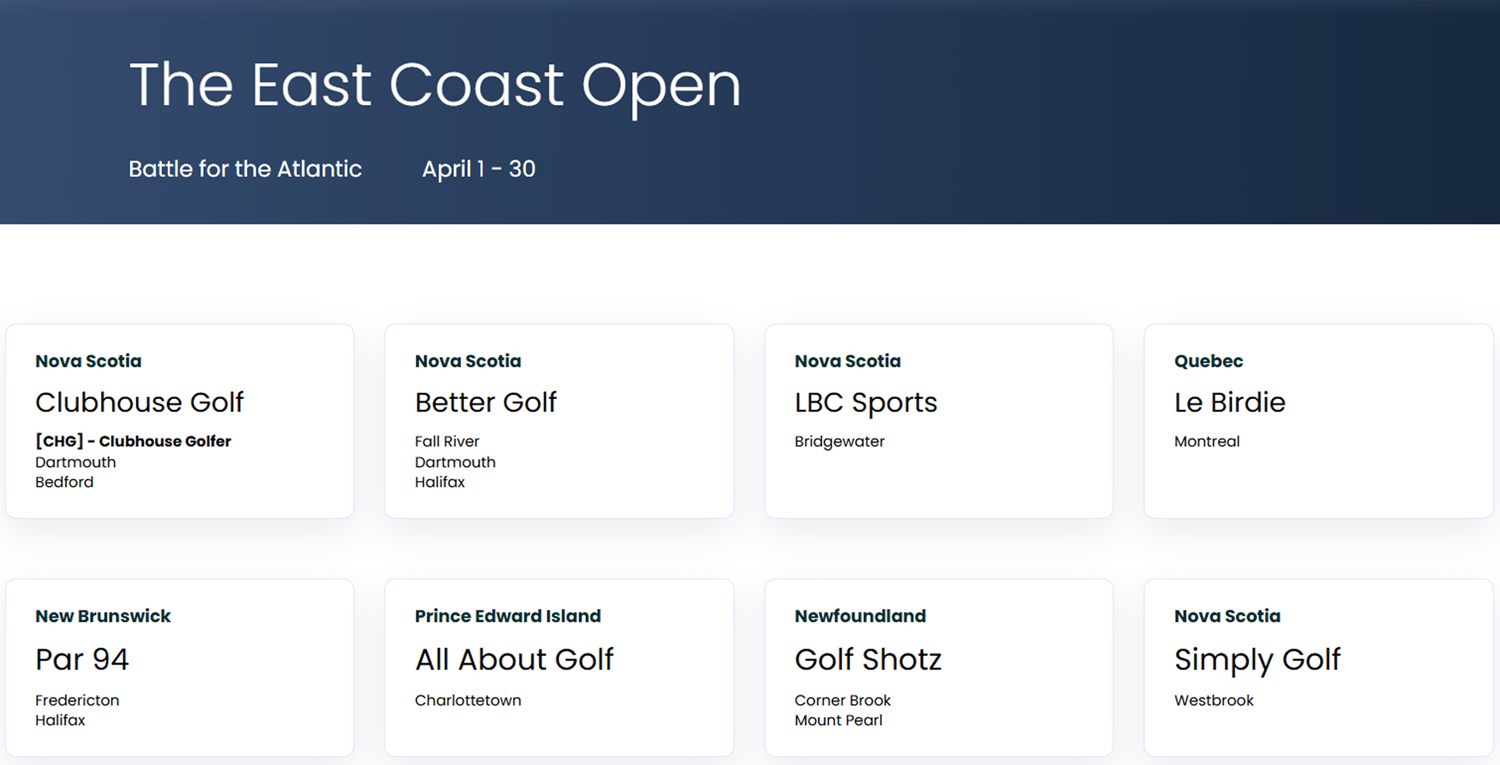Click the Battle for the Atlantic subtitle
Screen dimensions: 1500x765
(245, 169)
